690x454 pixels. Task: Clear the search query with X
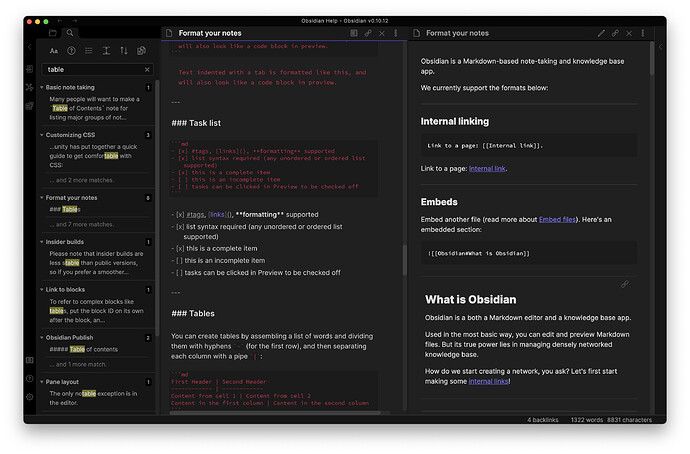[147, 70]
